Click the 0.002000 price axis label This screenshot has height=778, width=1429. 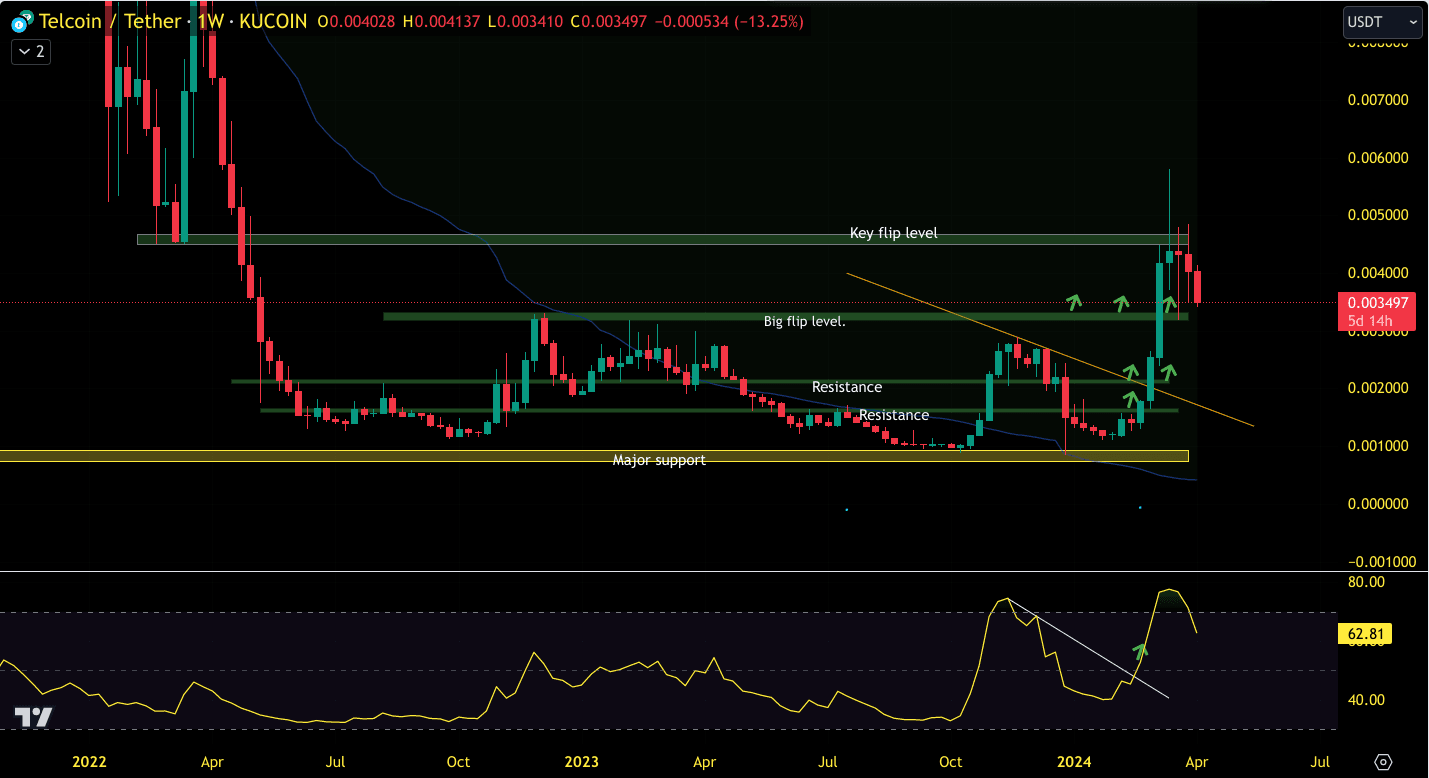pyautogui.click(x=1380, y=388)
